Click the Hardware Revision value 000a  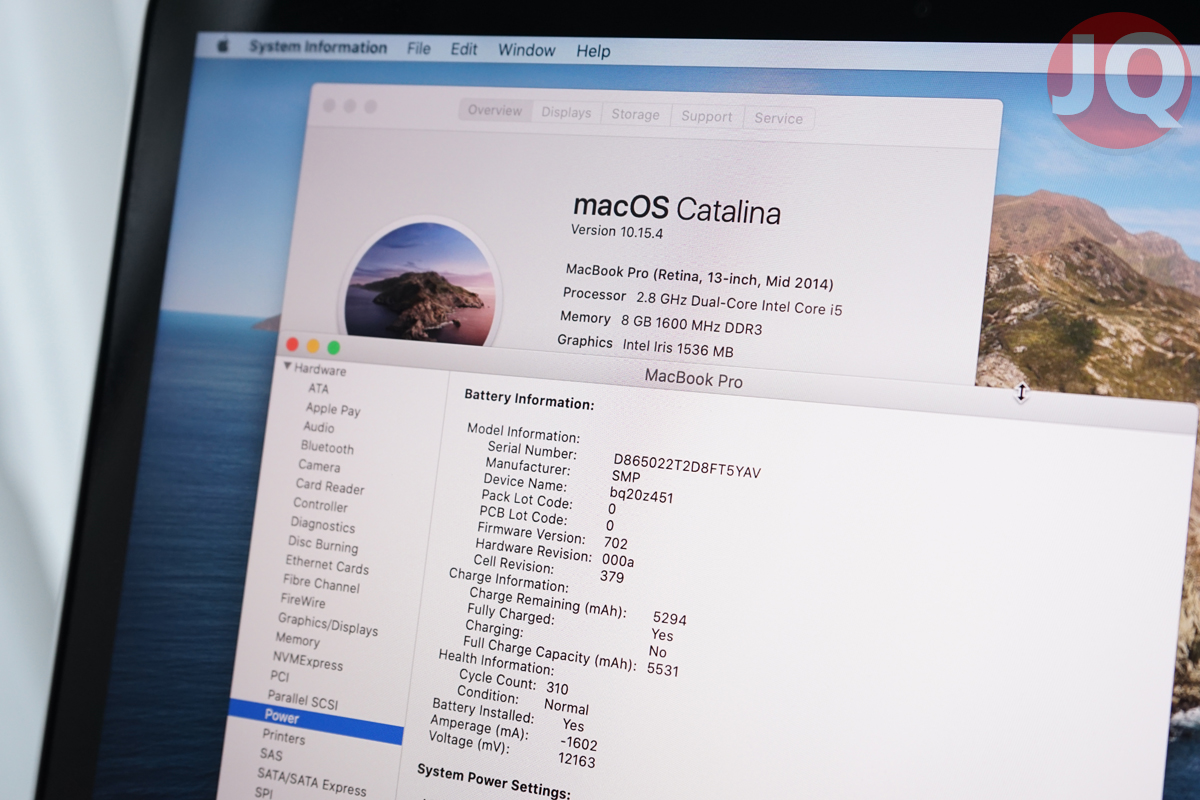pos(617,560)
